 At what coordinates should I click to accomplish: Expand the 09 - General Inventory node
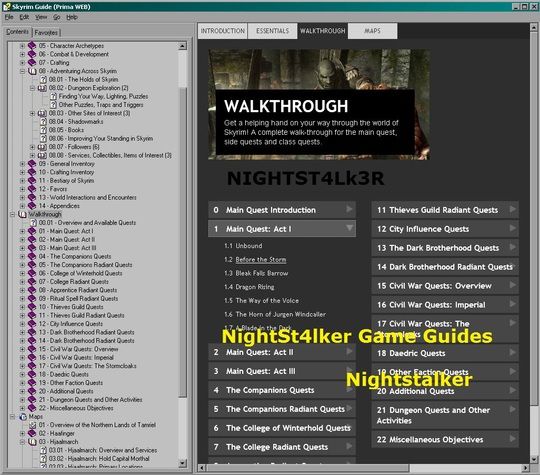pos(22,164)
